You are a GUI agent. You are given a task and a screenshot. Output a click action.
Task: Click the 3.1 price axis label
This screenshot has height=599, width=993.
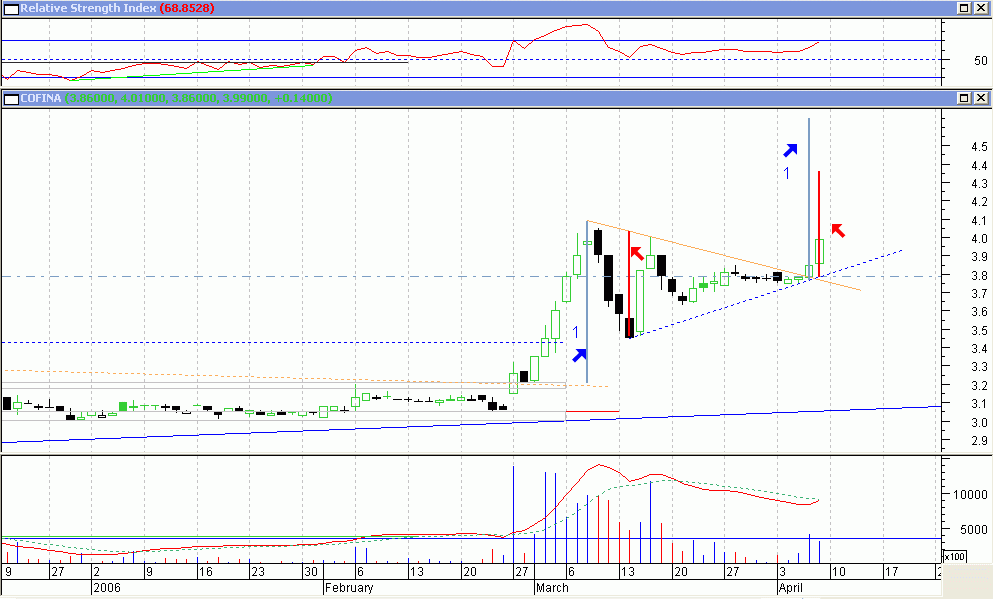pyautogui.click(x=979, y=404)
